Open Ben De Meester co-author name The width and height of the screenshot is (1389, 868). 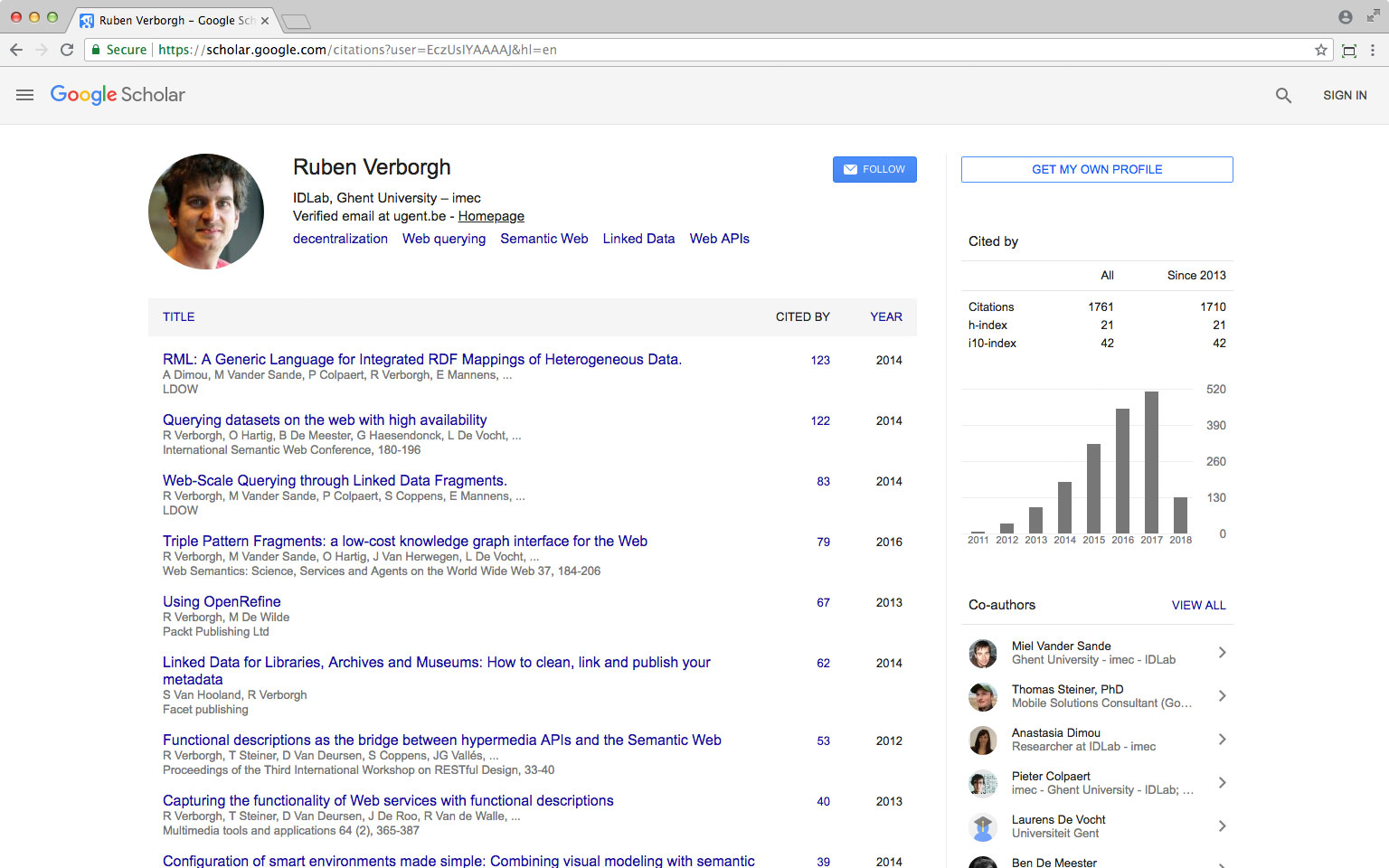[x=1054, y=863]
